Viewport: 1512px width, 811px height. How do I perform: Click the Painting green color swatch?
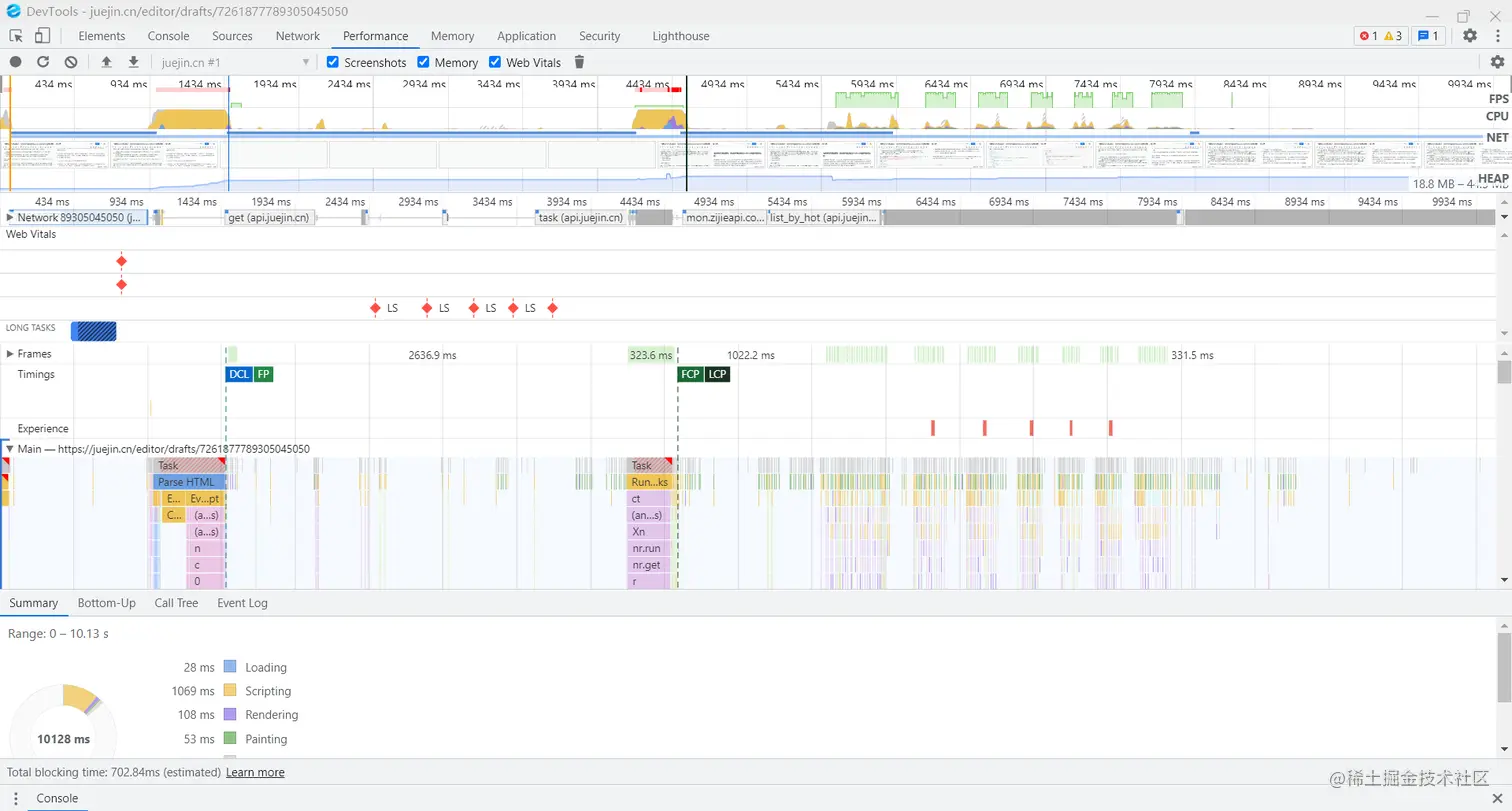coord(230,739)
